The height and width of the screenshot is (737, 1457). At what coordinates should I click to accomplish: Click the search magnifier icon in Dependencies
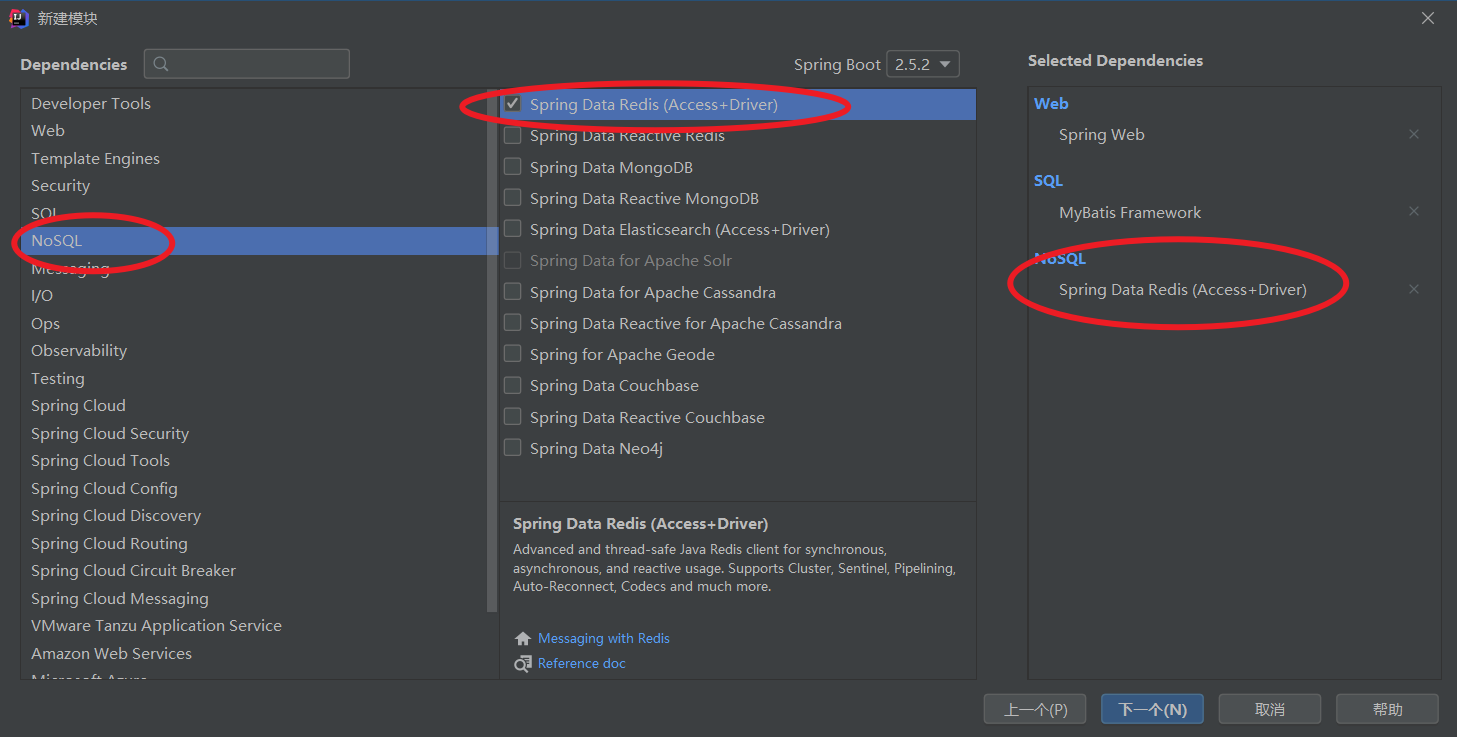161,64
